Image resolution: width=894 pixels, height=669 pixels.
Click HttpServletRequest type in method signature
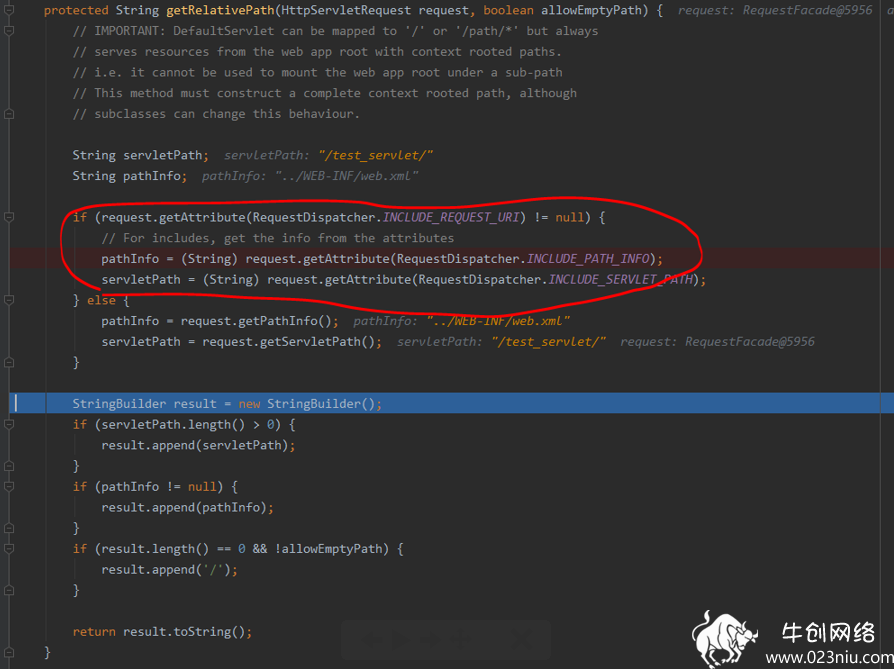(x=346, y=10)
